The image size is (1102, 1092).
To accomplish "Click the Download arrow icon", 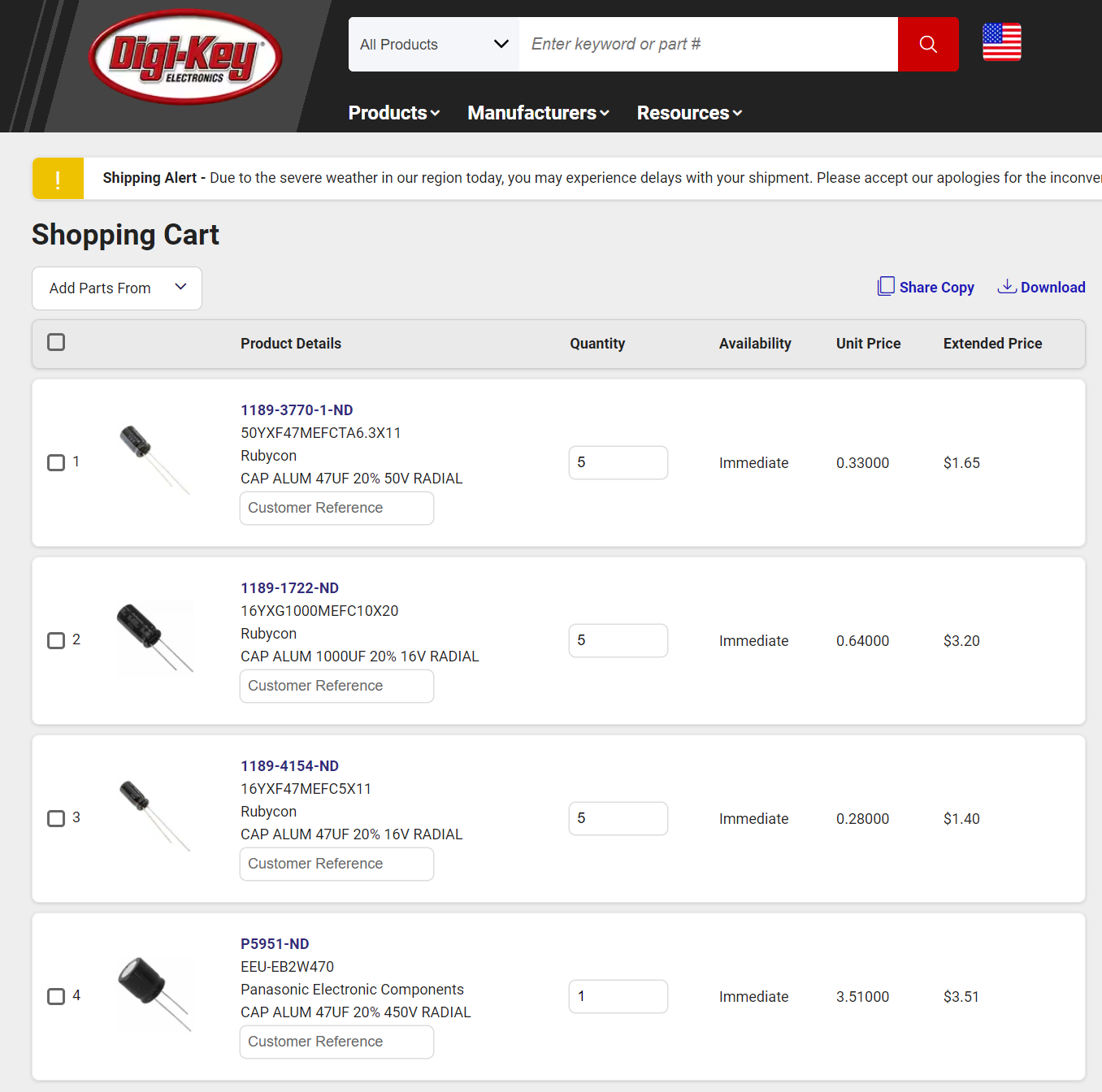I will 1007,286.
